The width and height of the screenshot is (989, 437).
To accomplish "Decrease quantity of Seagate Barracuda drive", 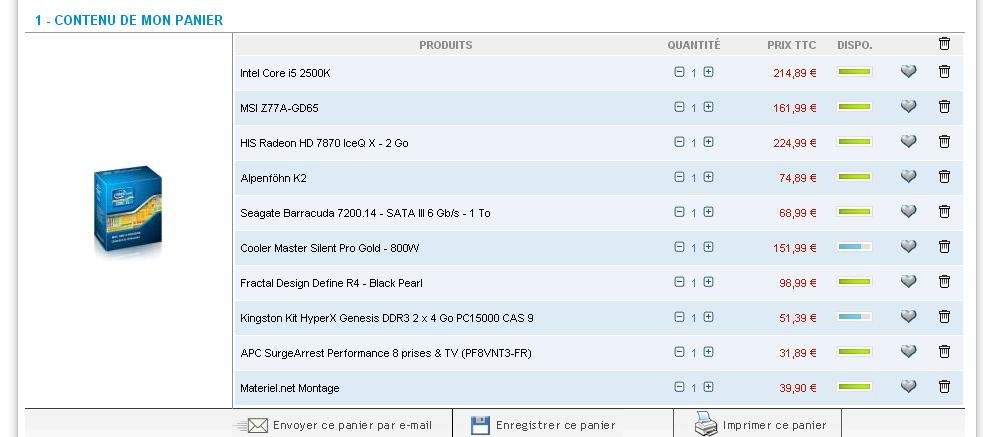I will (679, 213).
